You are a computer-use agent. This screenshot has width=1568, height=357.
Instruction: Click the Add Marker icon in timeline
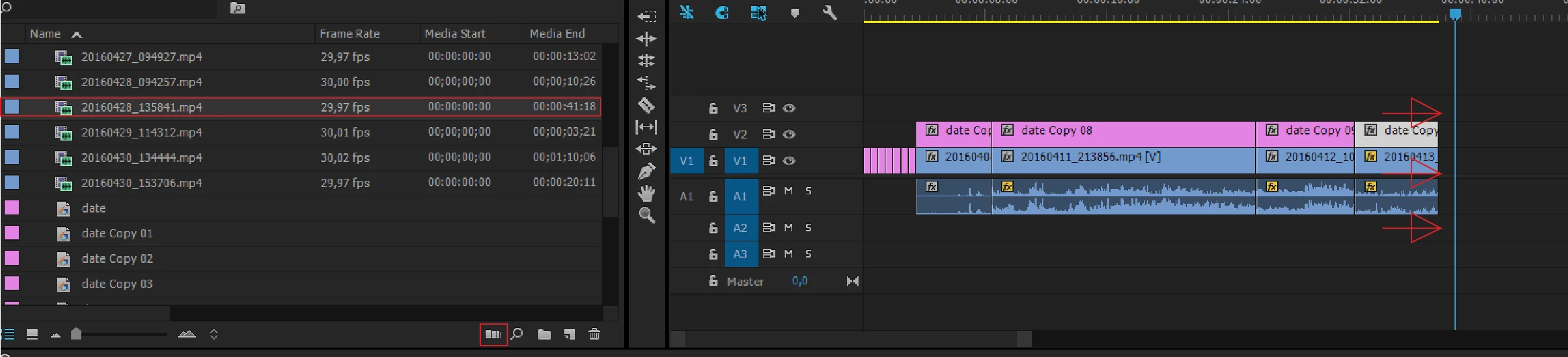(795, 13)
